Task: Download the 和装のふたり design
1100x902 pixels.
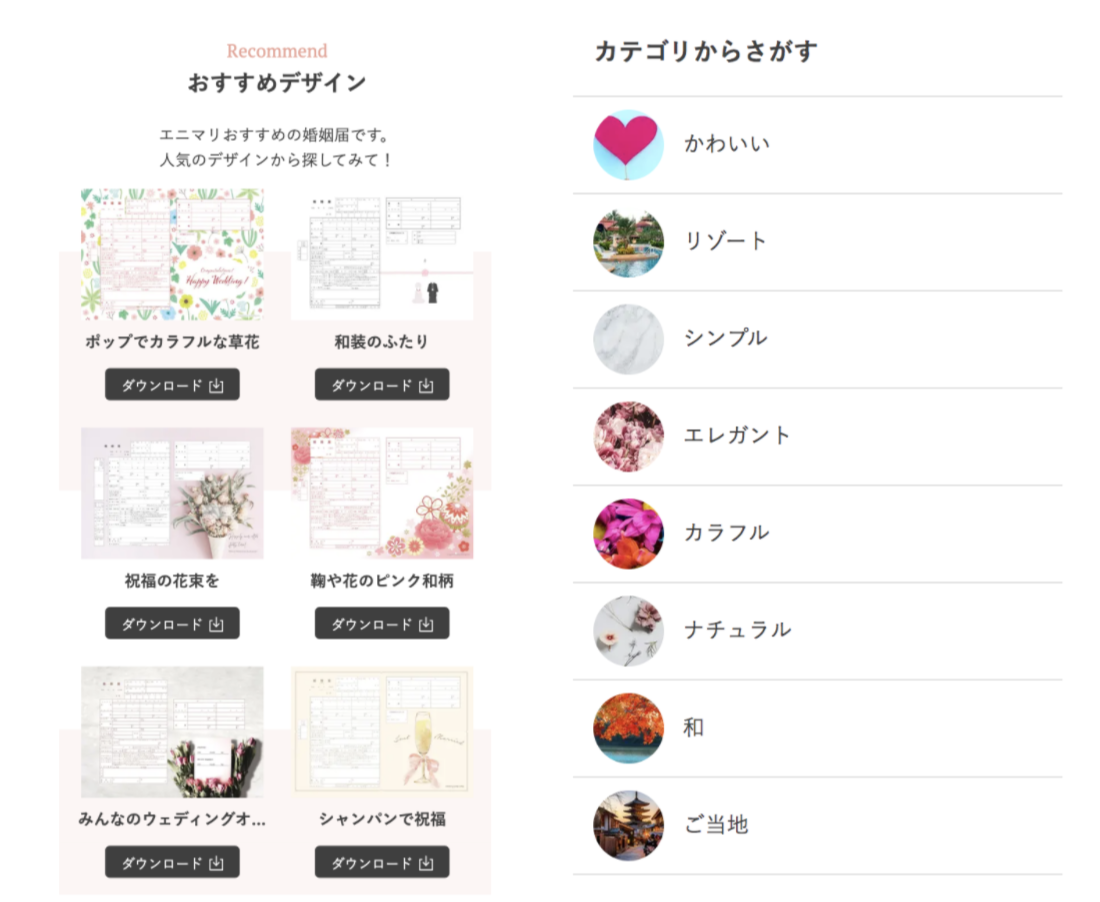Action: coord(382,384)
